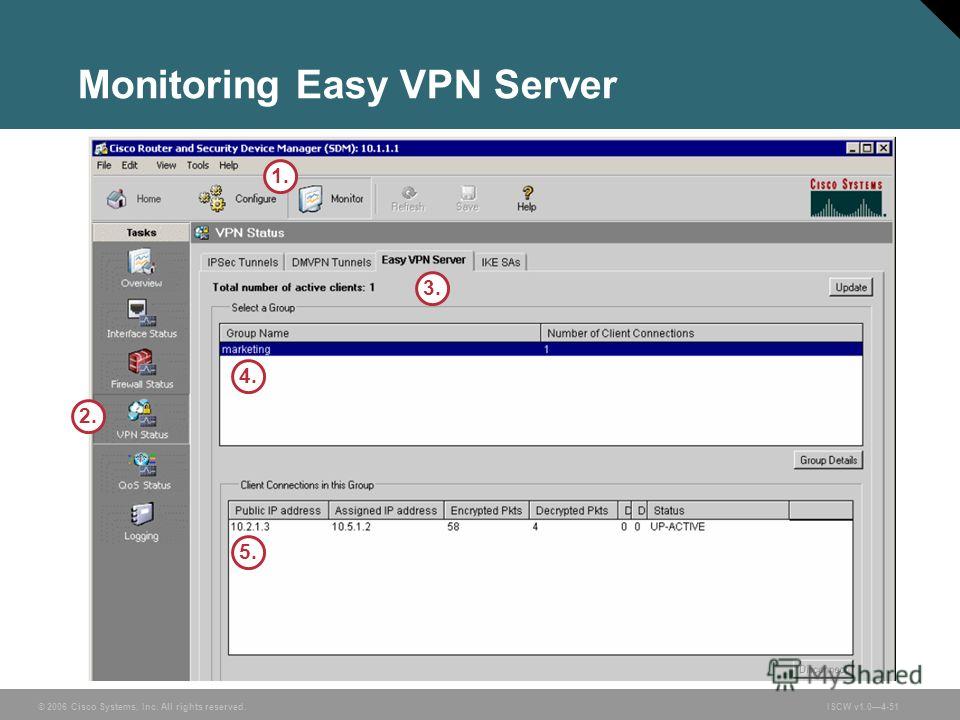Open QoS Status task icon
The image size is (960, 720).
[x=142, y=464]
